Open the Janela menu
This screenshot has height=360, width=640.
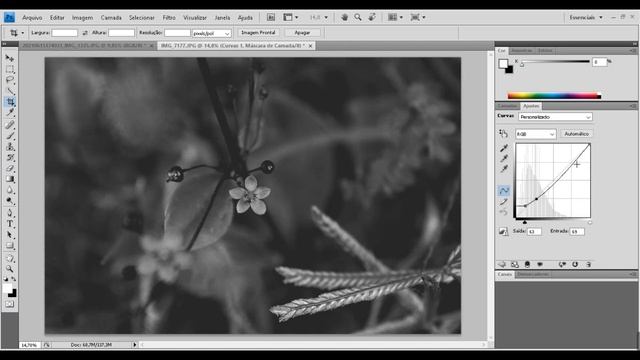[222, 18]
